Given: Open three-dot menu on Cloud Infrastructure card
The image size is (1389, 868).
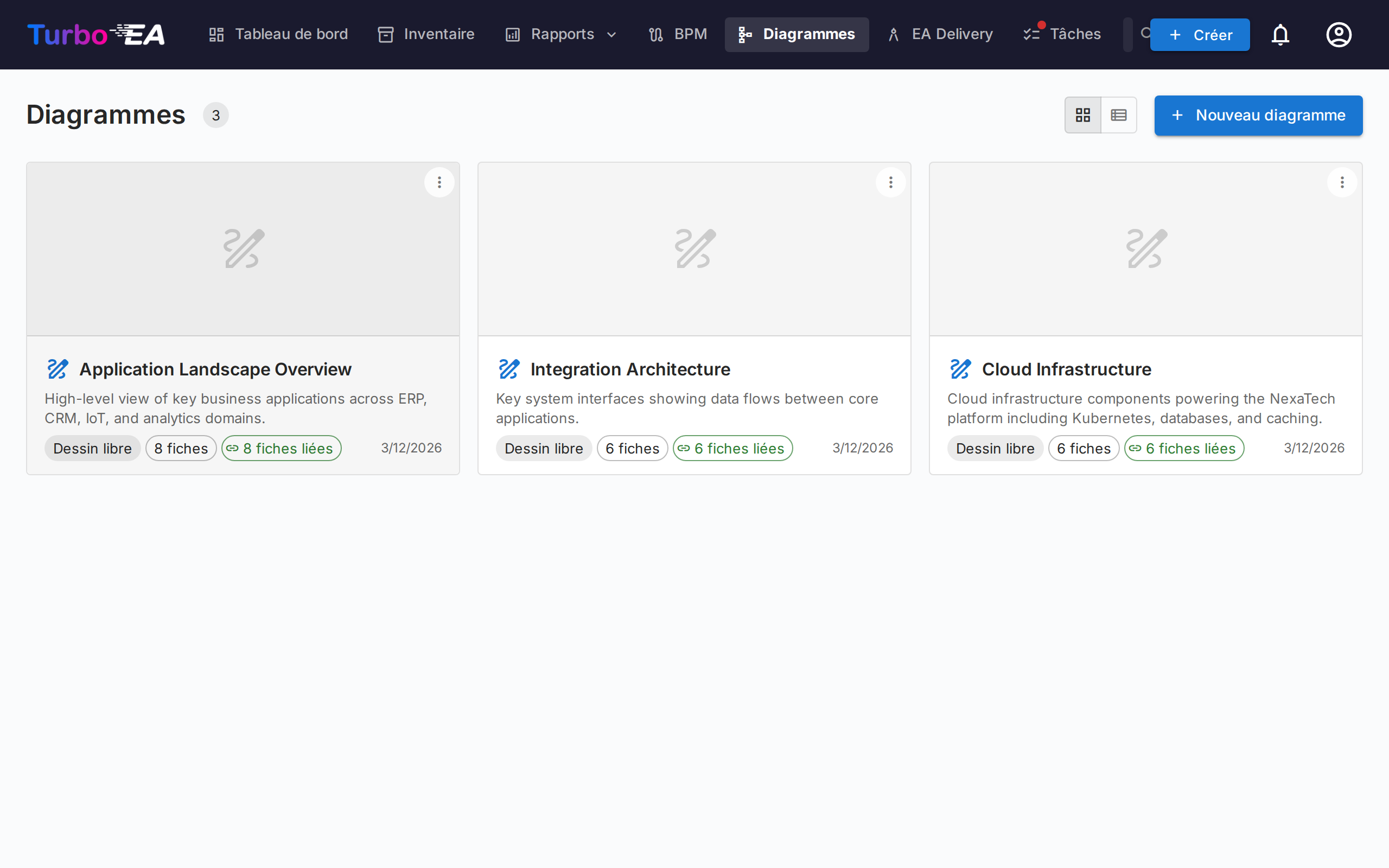Looking at the screenshot, I should click(x=1342, y=183).
